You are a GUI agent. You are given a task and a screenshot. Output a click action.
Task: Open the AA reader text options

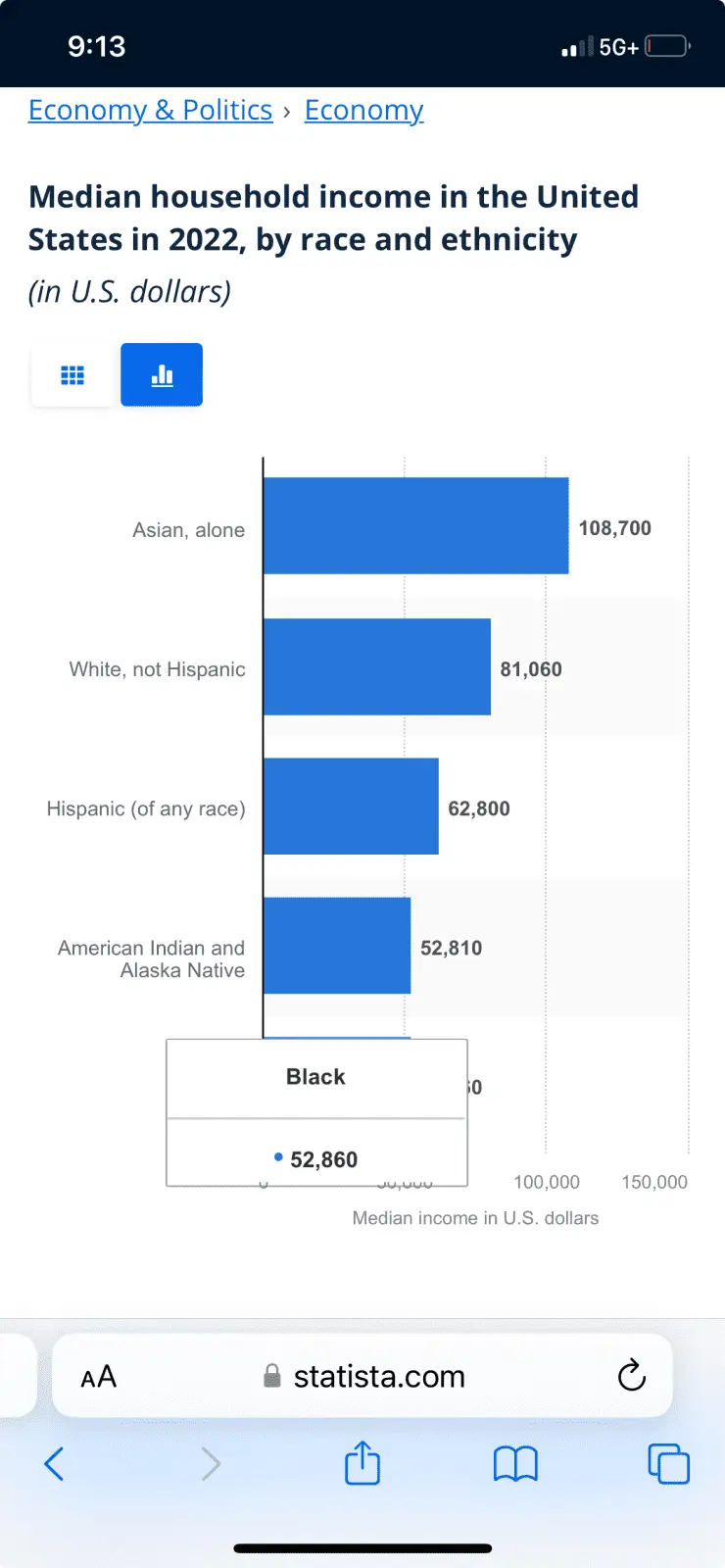98,1377
